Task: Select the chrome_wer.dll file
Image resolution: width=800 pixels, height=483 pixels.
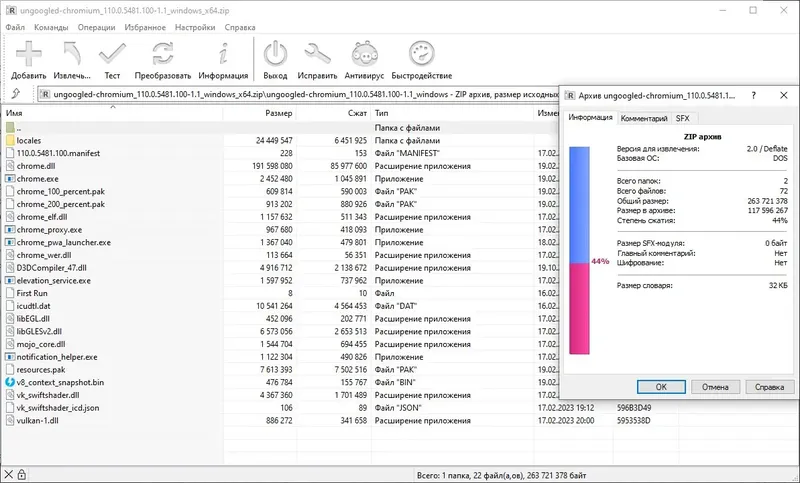Action: pos(44,255)
